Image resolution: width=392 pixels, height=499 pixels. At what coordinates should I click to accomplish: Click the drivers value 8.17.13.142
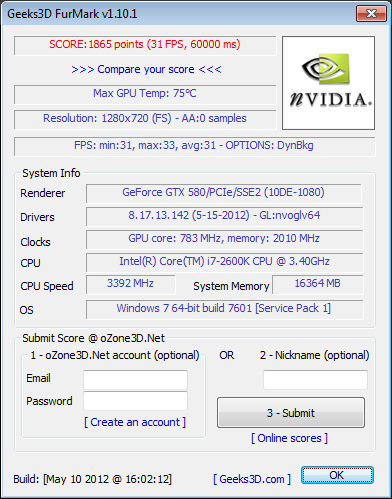(224, 215)
